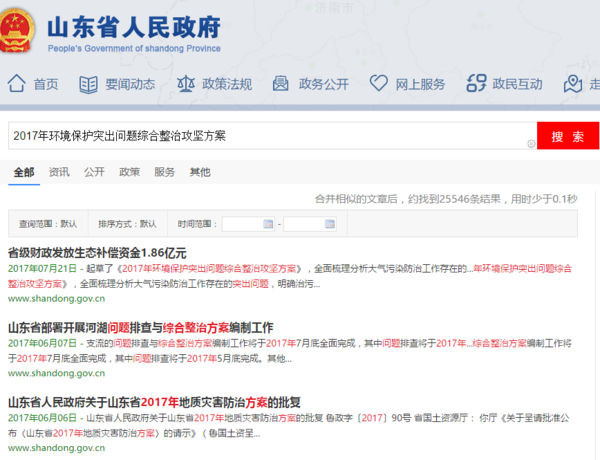The image size is (600, 460).
Task: Open 政务公开 navigation item
Action: pos(324,84)
